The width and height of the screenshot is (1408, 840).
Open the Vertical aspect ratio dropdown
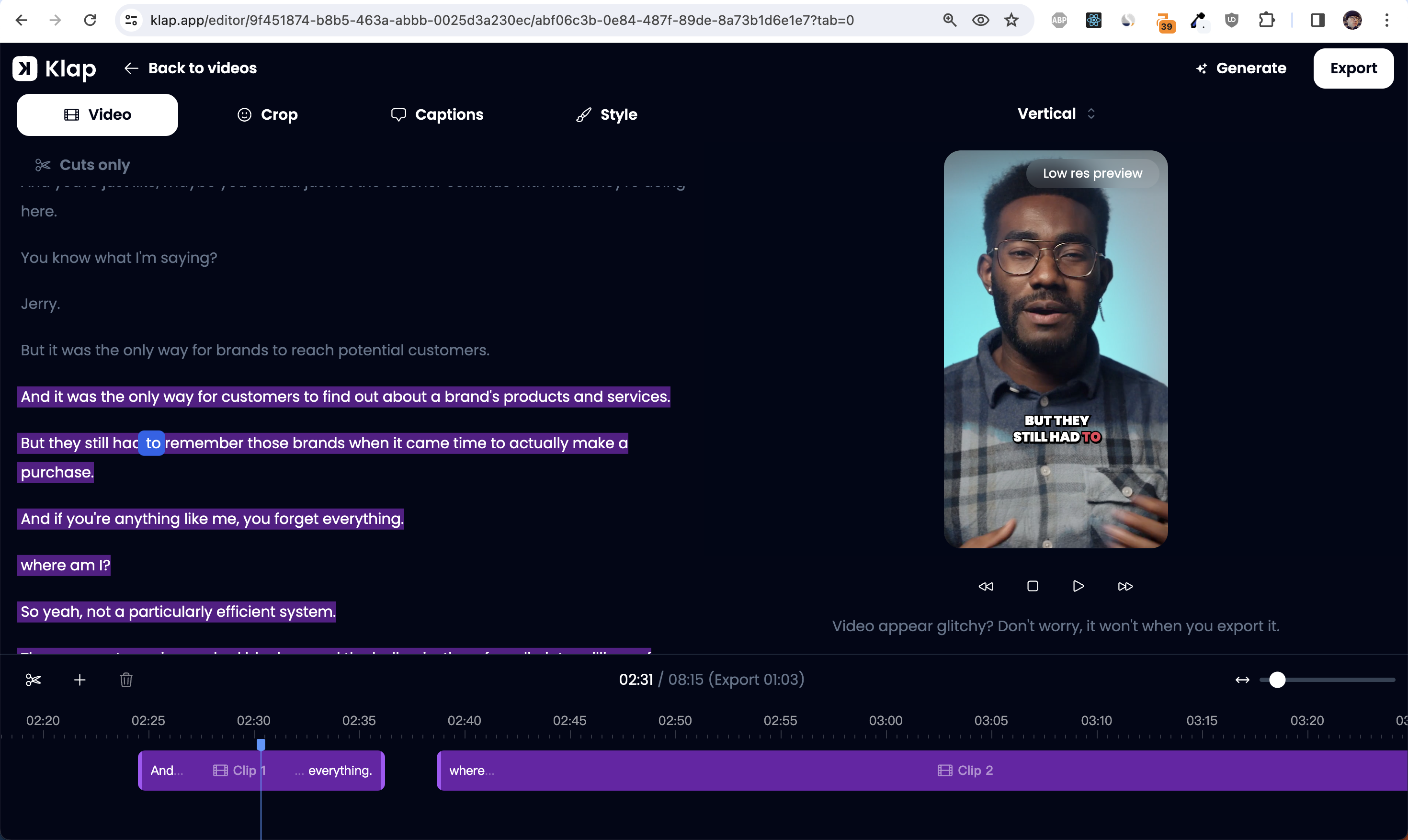pyautogui.click(x=1056, y=114)
